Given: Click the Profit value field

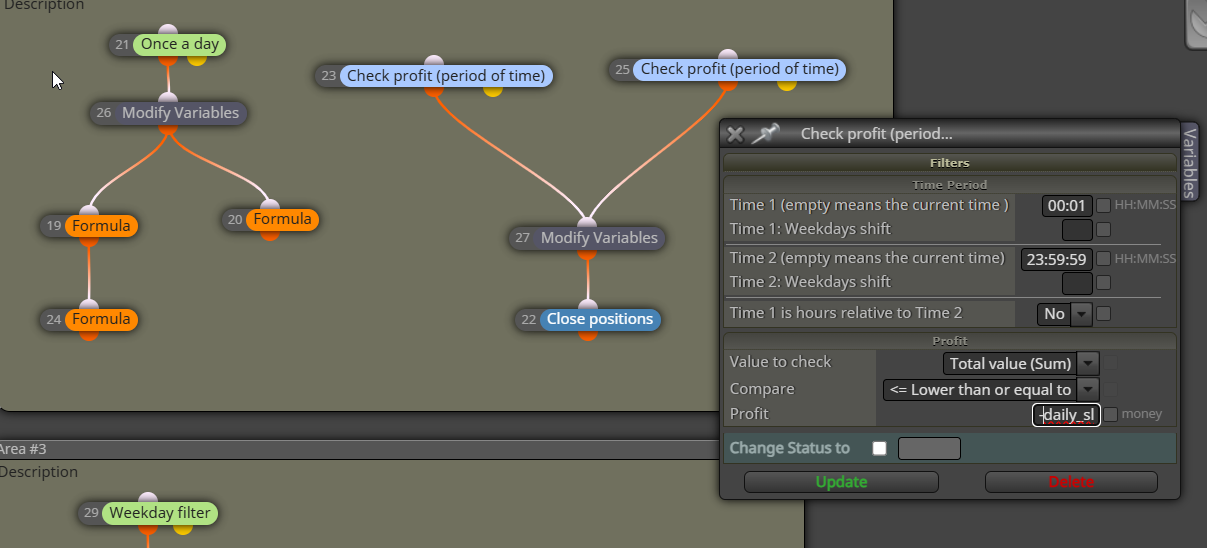Looking at the screenshot, I should click(1066, 415).
